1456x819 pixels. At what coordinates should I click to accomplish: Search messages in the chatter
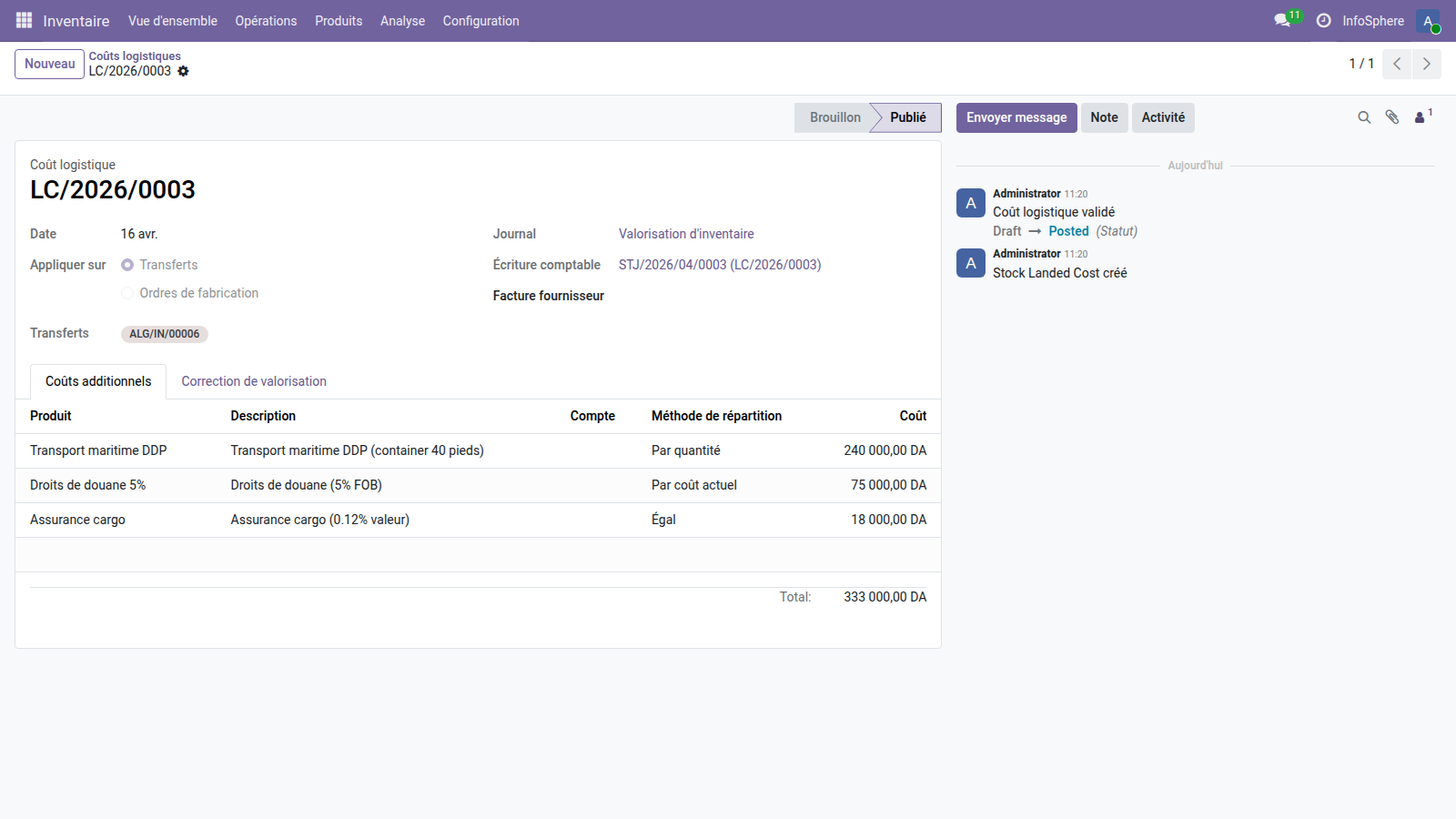pos(1364,117)
